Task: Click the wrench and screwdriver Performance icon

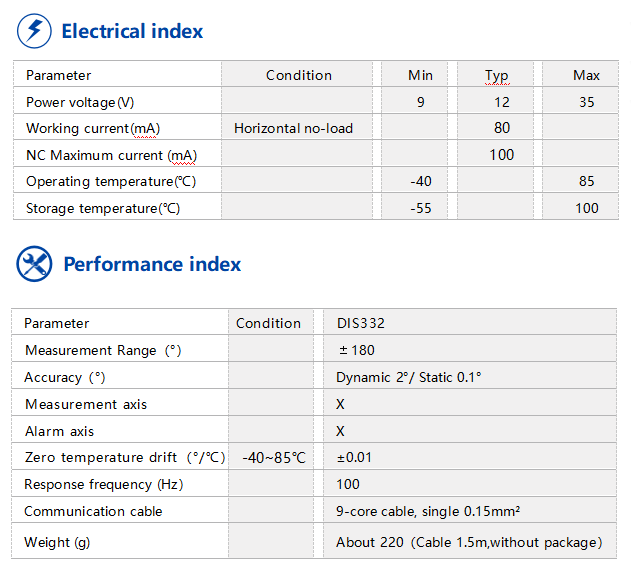Action: coord(34,264)
